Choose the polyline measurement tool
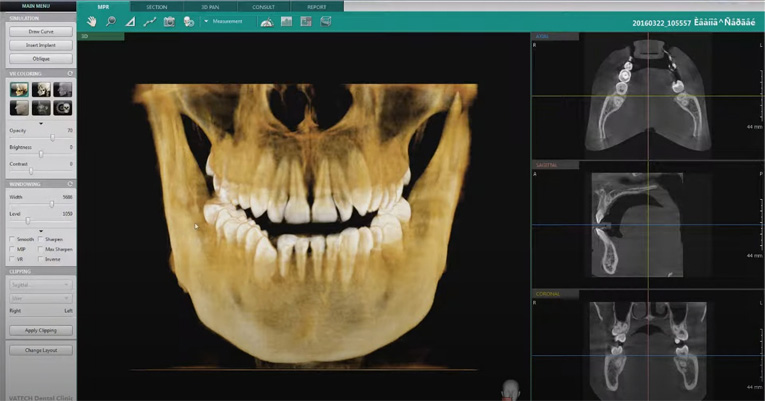The image size is (765, 401). click(x=149, y=21)
